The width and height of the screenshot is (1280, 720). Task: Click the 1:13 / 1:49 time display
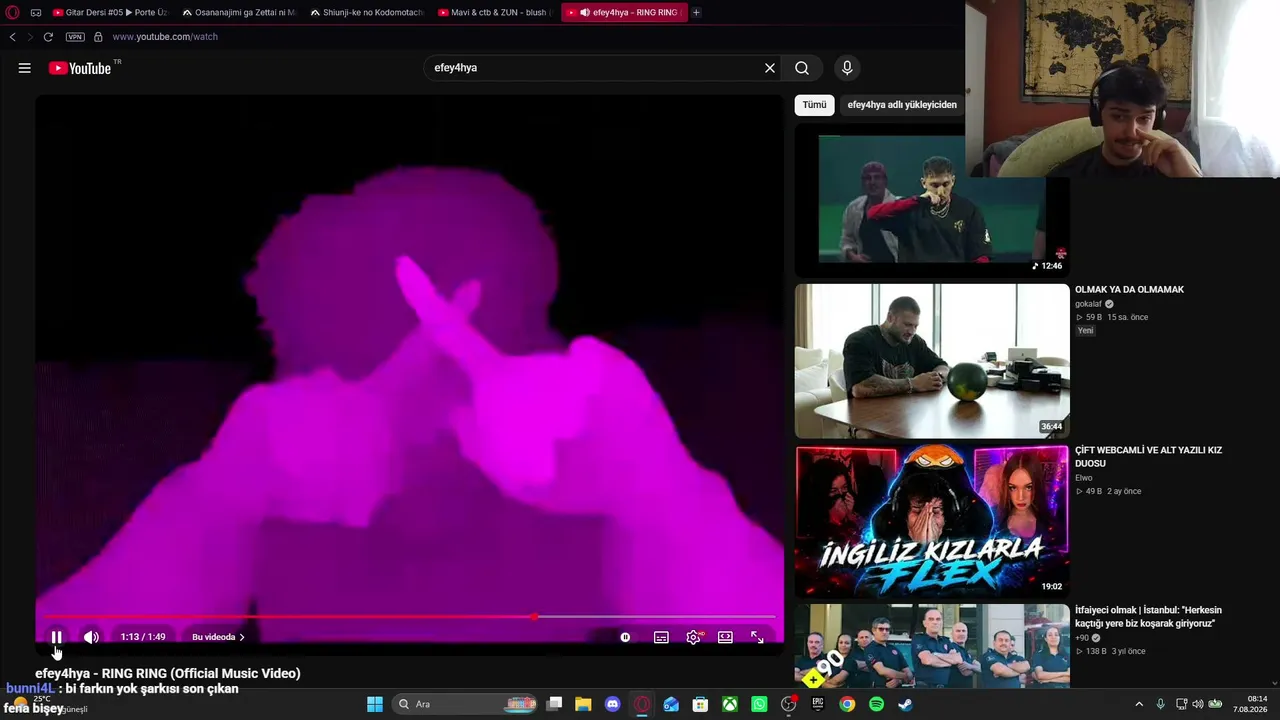pos(143,637)
